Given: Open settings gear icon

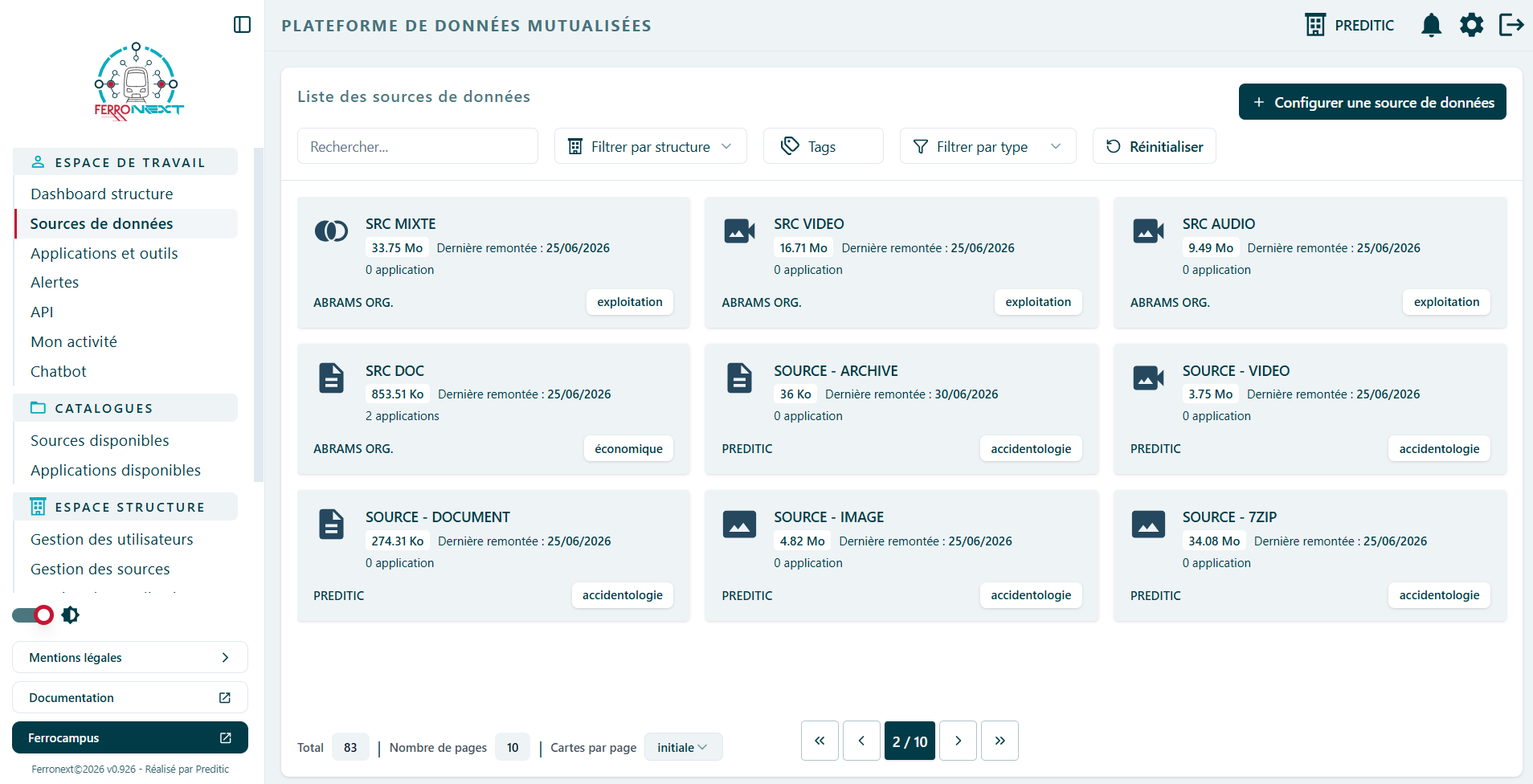Looking at the screenshot, I should point(1471,25).
